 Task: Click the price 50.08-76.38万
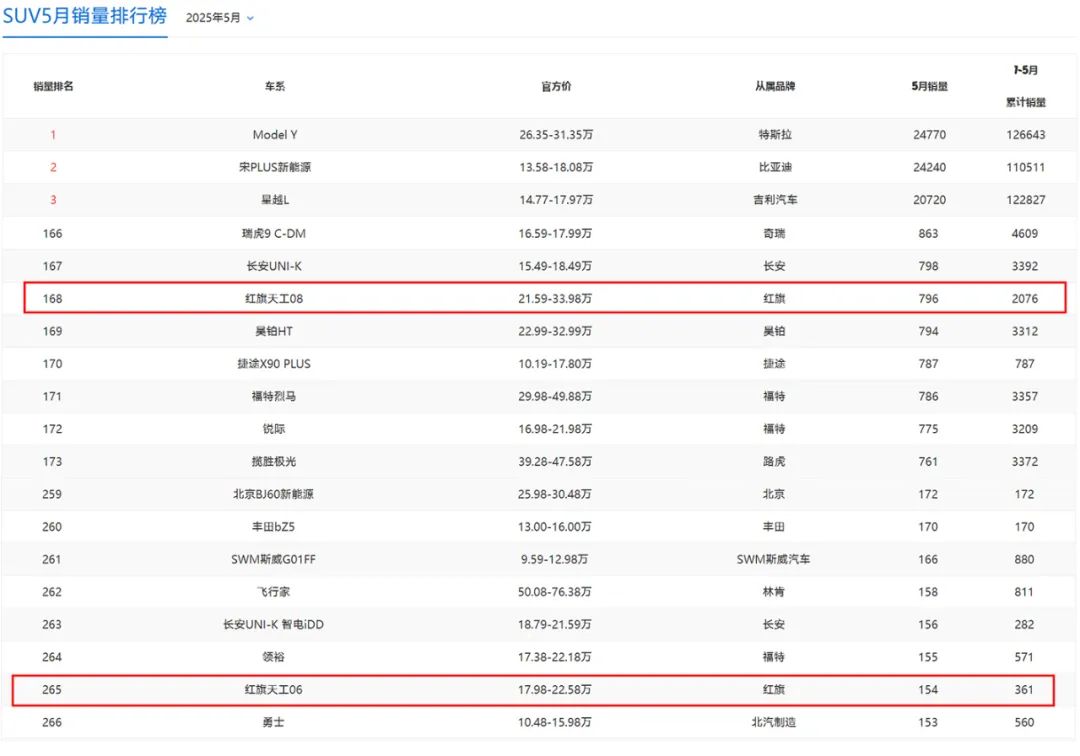[554, 591]
